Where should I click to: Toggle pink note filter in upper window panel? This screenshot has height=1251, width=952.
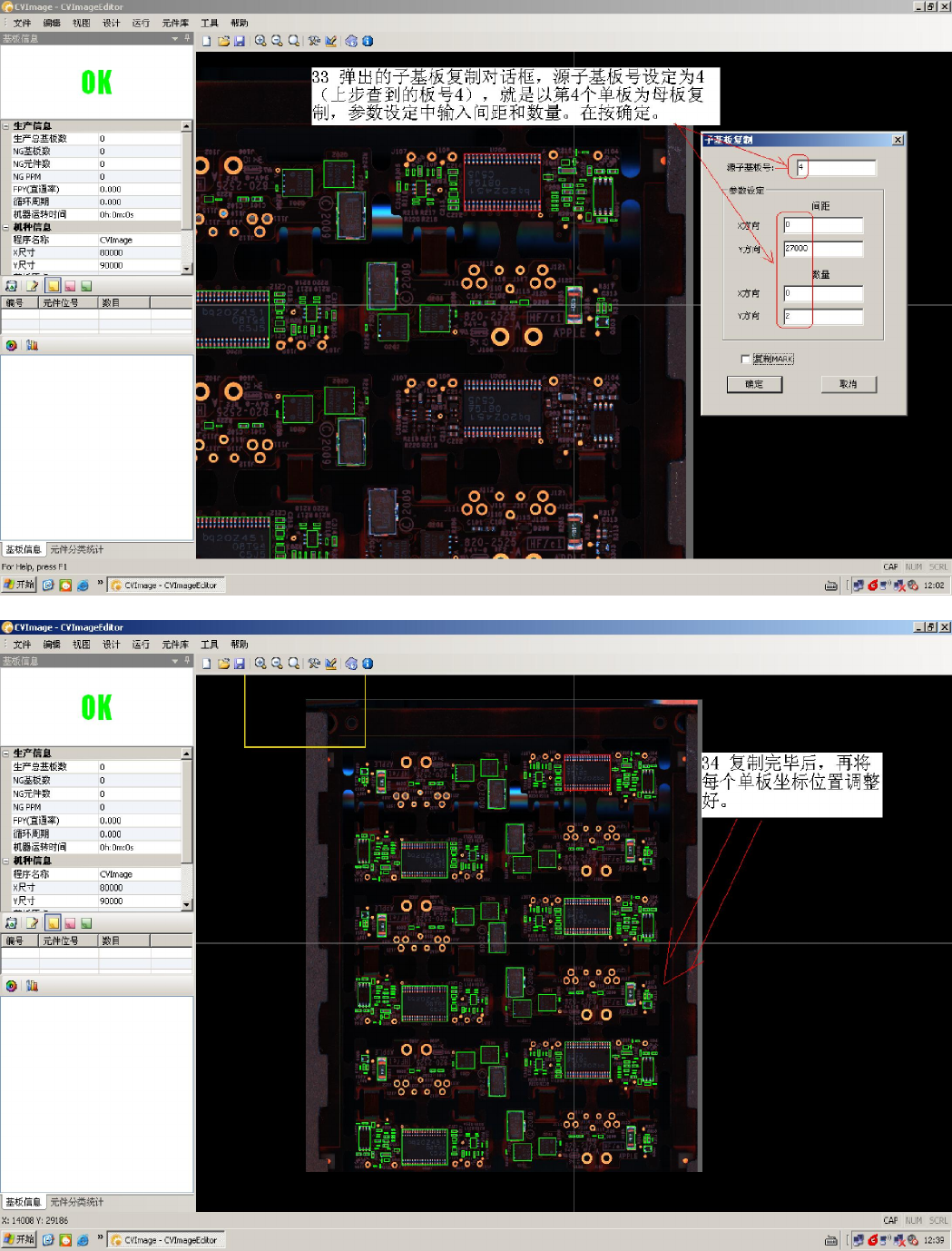(70, 286)
